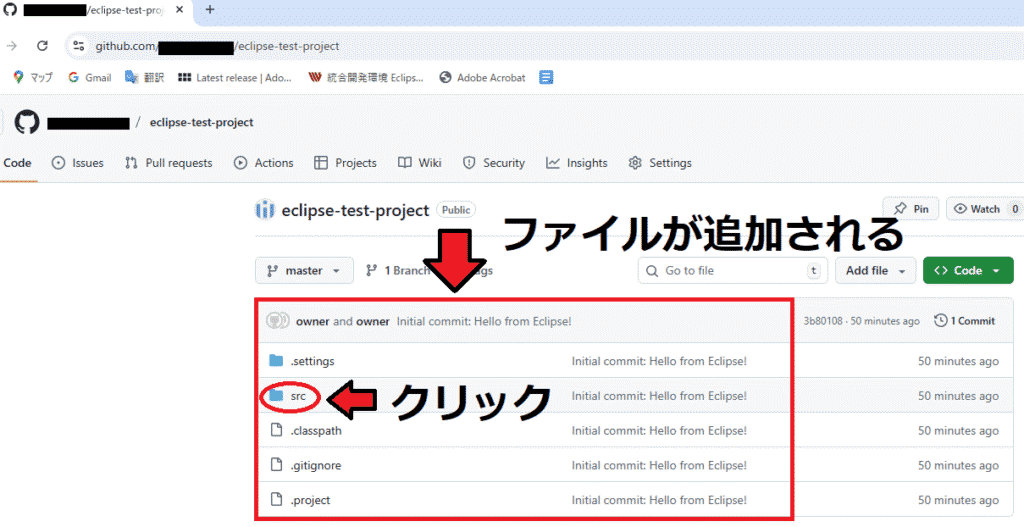
Task: Open the Gmail bookmark
Action: point(89,78)
